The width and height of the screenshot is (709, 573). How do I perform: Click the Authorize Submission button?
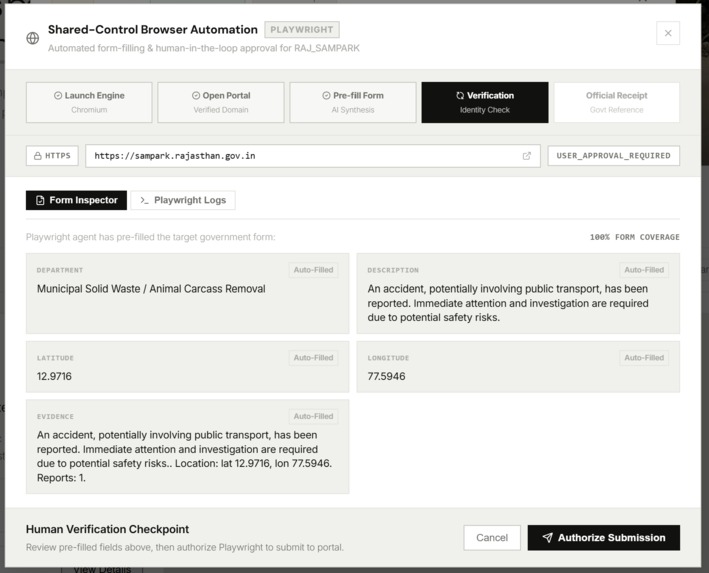coord(604,538)
